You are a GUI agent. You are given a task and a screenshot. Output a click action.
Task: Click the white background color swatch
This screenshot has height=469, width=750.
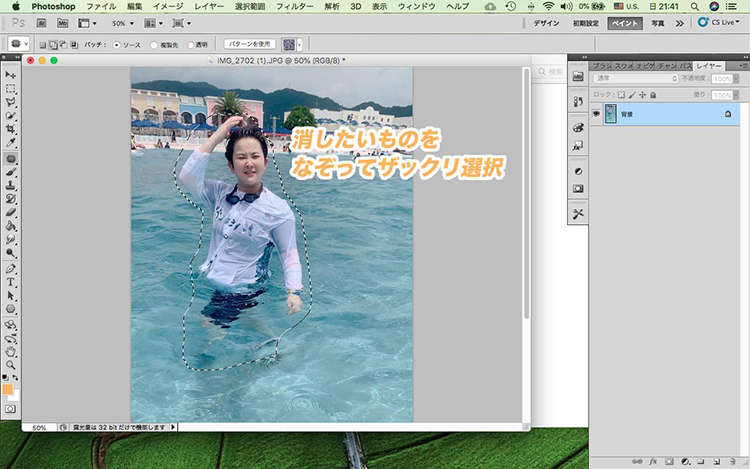click(16, 396)
